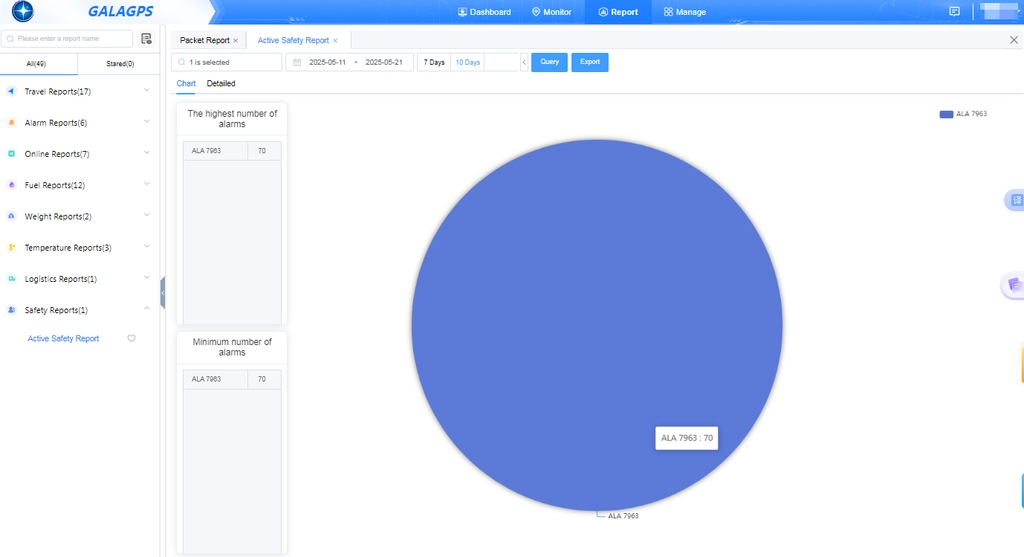Open the Dashboard navigation item

click(485, 12)
